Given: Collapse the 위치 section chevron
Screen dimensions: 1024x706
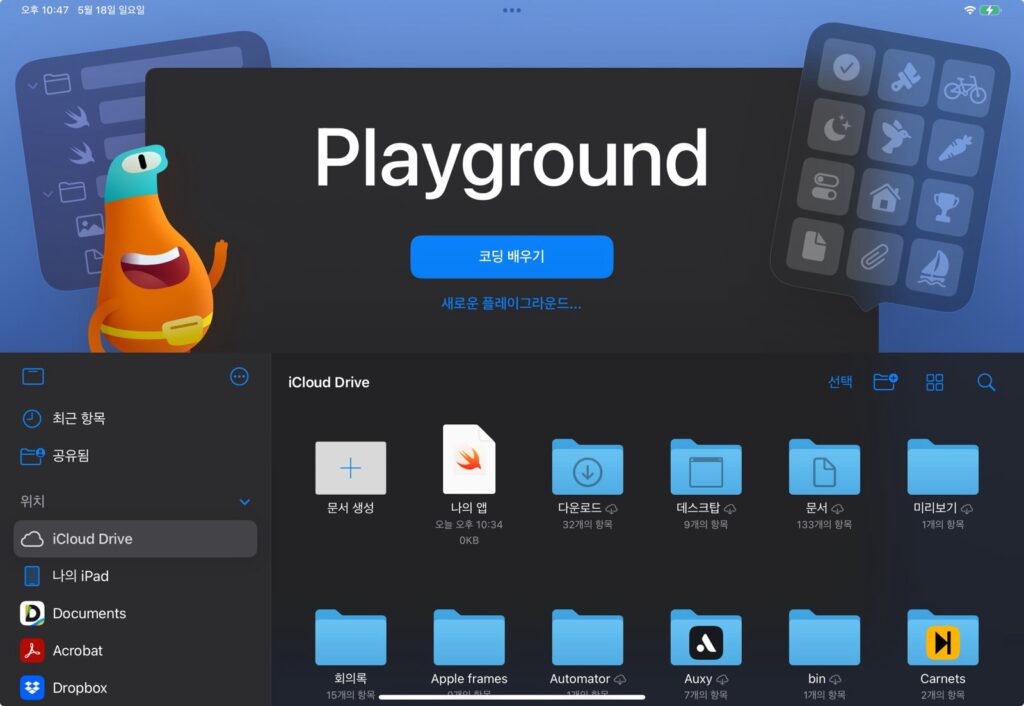Looking at the screenshot, I should (x=245, y=502).
